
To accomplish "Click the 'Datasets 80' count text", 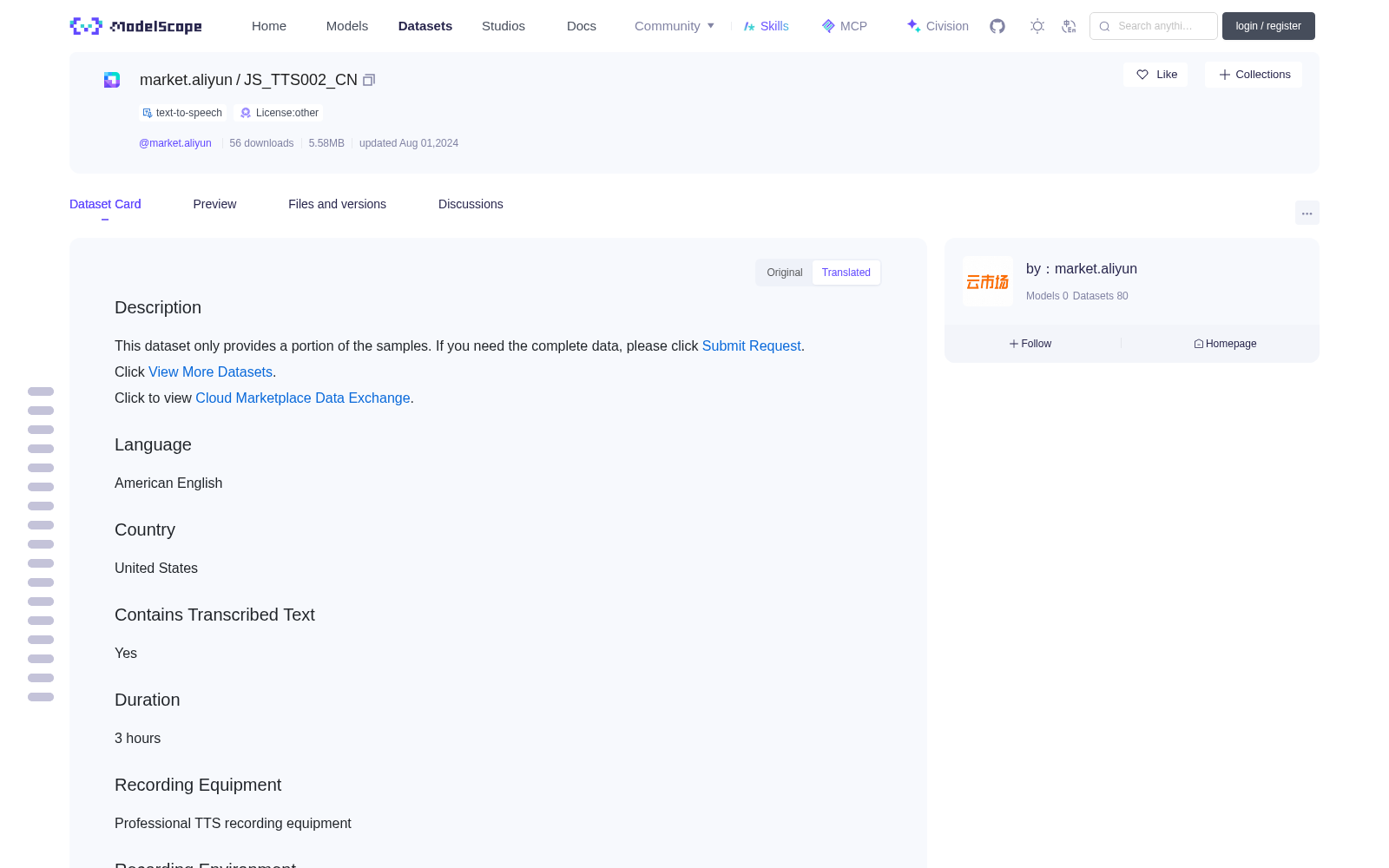I will [x=1101, y=296].
